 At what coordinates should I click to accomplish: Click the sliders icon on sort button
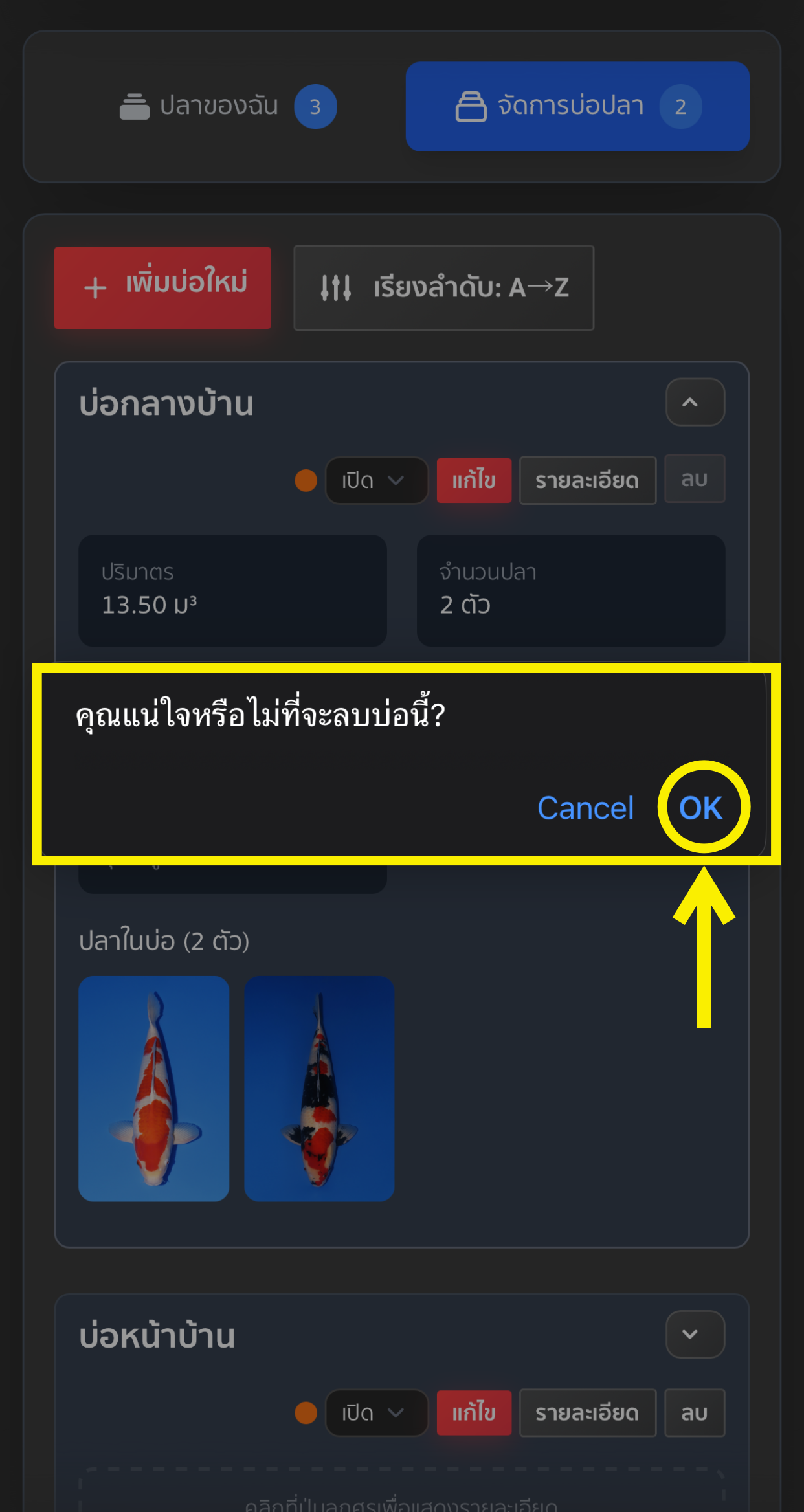[x=336, y=288]
